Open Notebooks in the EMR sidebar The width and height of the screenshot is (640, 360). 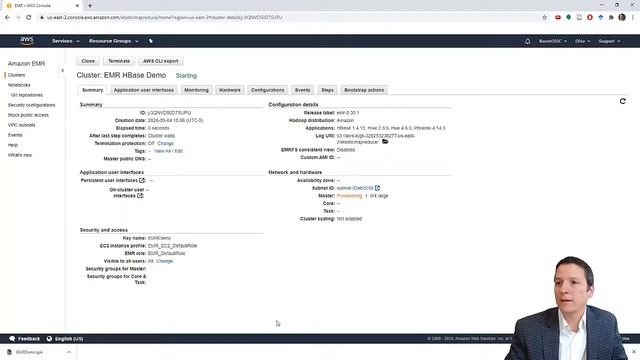pyautogui.click(x=19, y=85)
